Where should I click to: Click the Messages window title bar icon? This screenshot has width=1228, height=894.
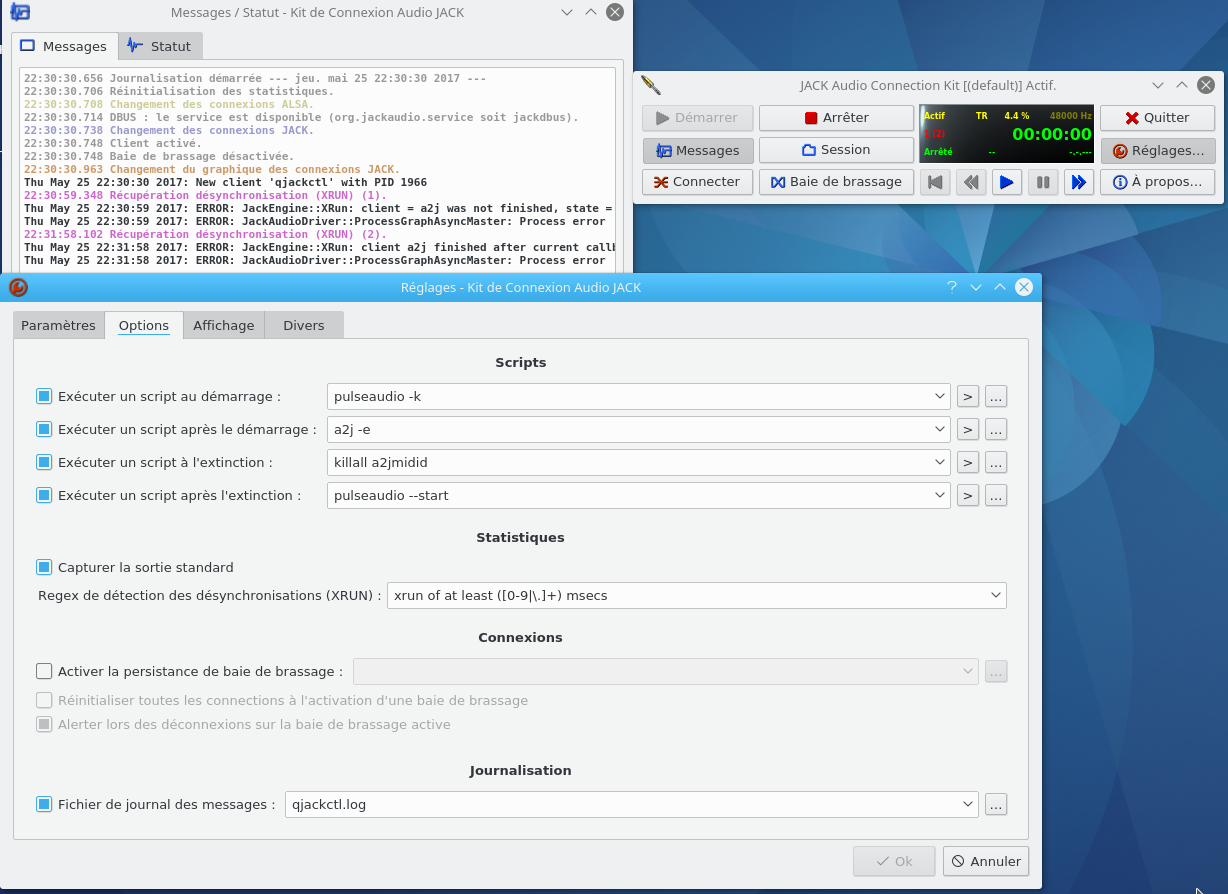(19, 13)
